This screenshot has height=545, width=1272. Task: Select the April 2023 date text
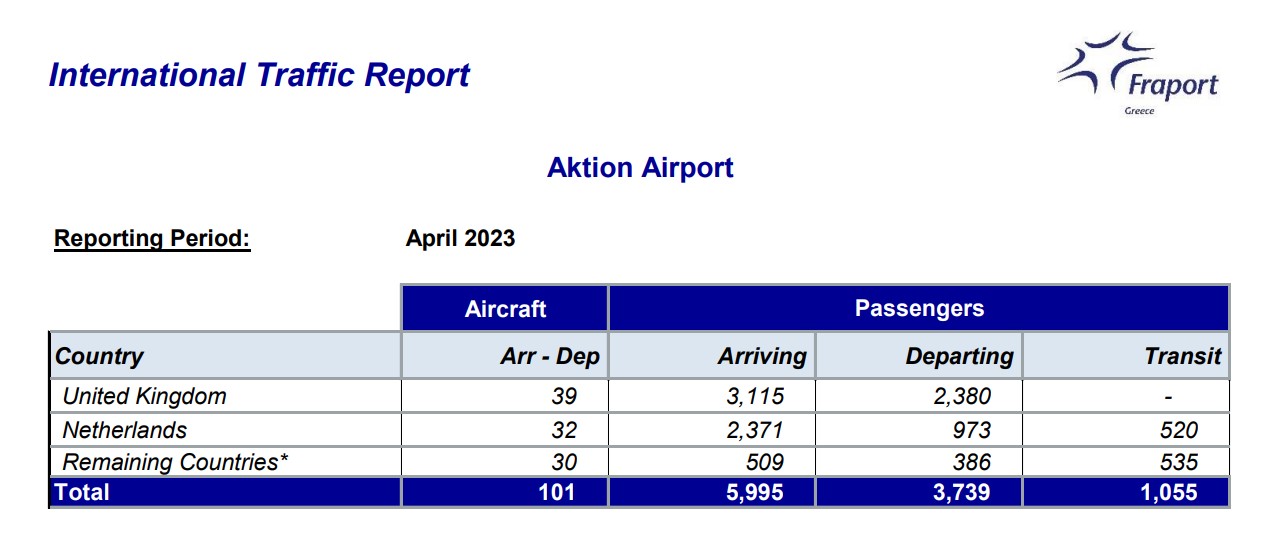tap(460, 239)
